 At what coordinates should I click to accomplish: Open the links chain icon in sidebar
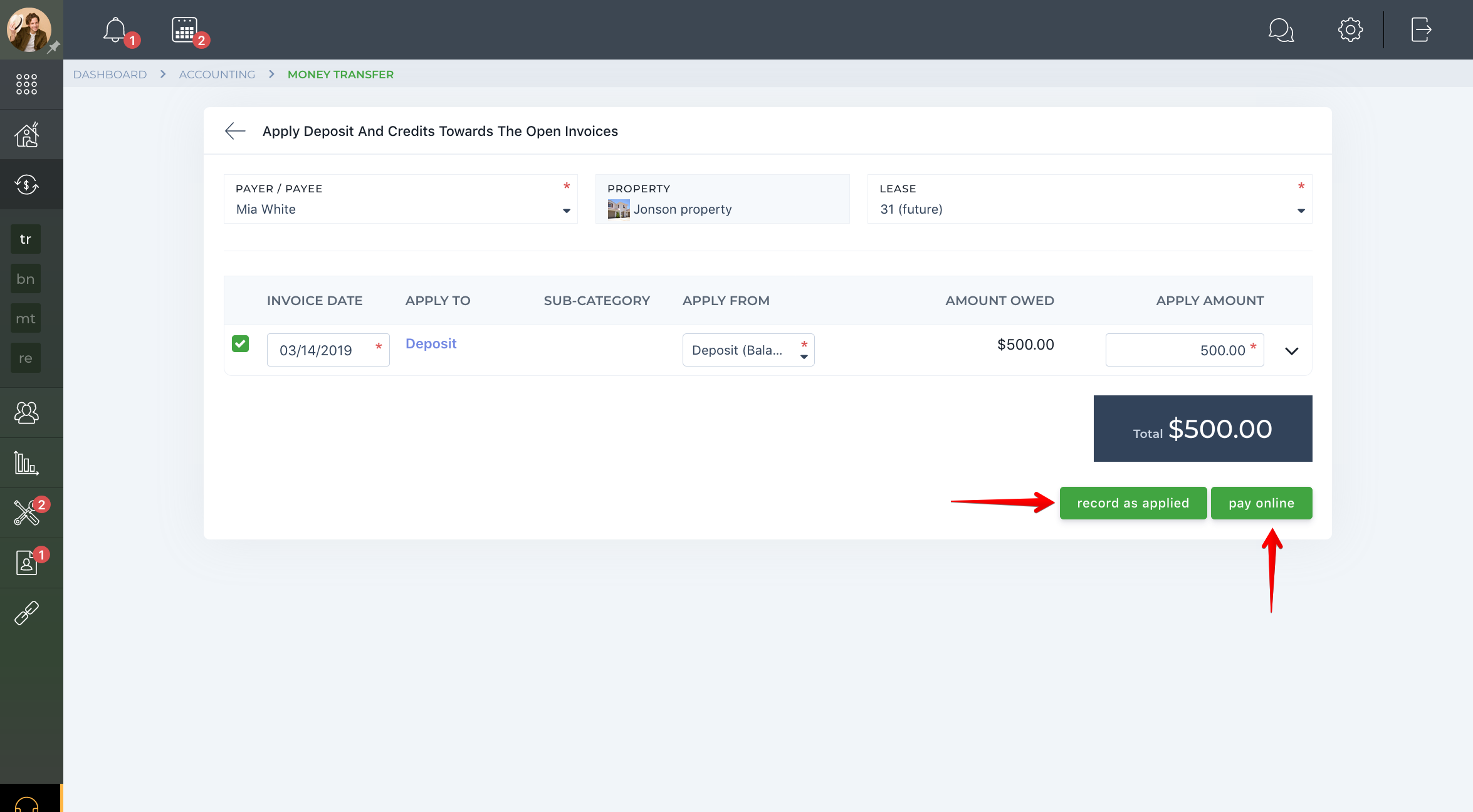[26, 613]
